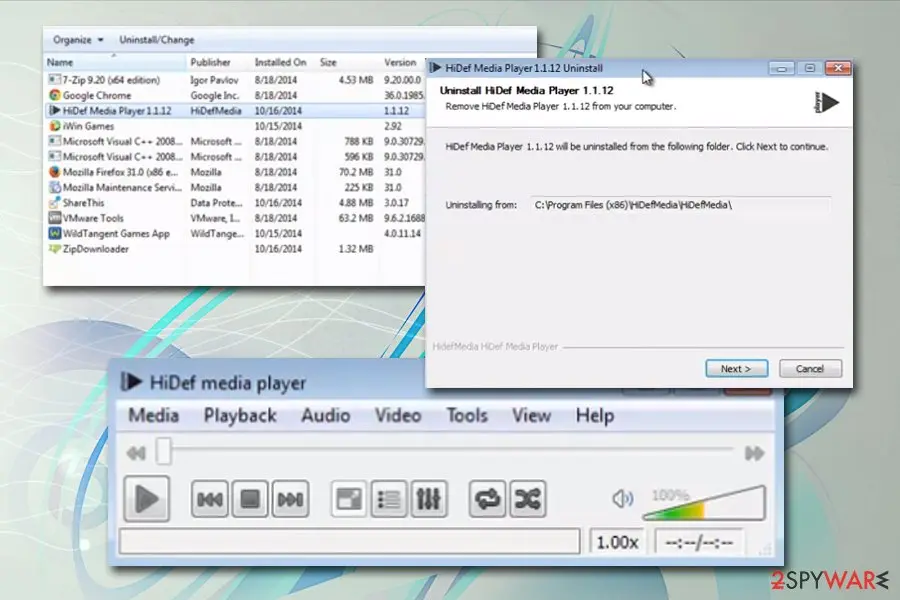
Task: Click Cancel in the uninstall dialog
Action: [x=810, y=369]
